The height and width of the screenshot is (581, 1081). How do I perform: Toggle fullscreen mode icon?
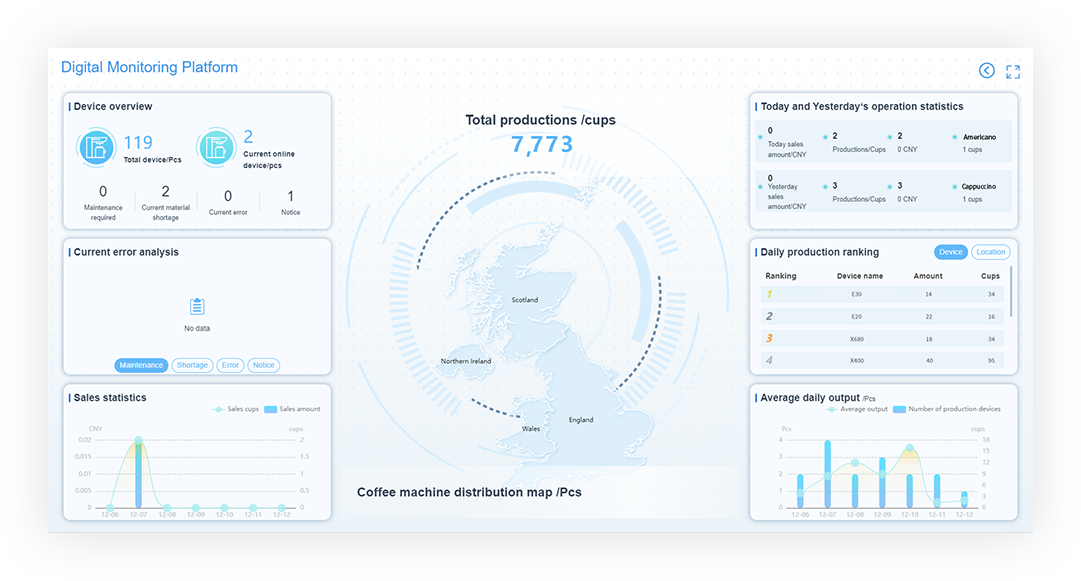(x=1013, y=71)
